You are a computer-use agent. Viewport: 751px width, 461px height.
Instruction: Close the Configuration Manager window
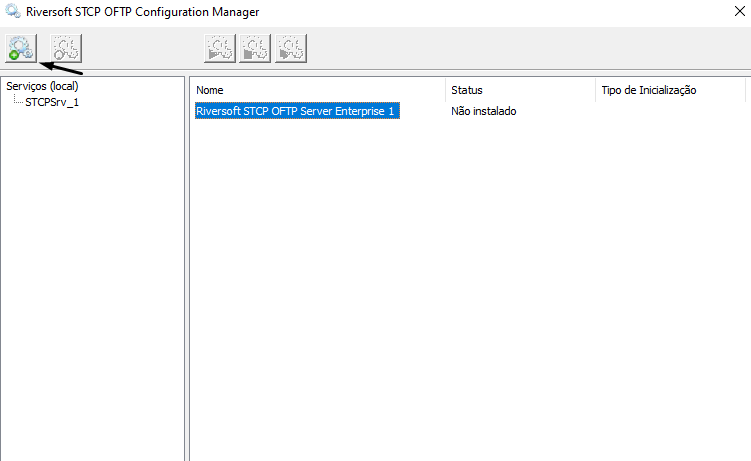pos(740,11)
